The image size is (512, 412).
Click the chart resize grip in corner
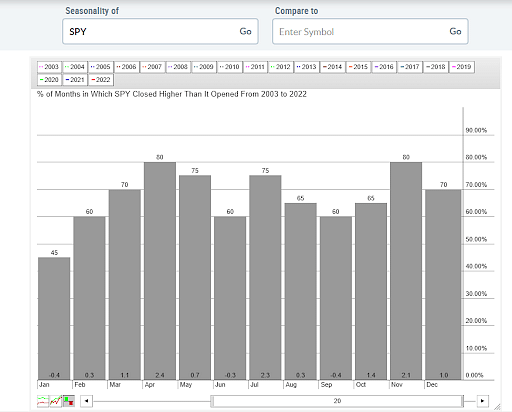coord(497,406)
